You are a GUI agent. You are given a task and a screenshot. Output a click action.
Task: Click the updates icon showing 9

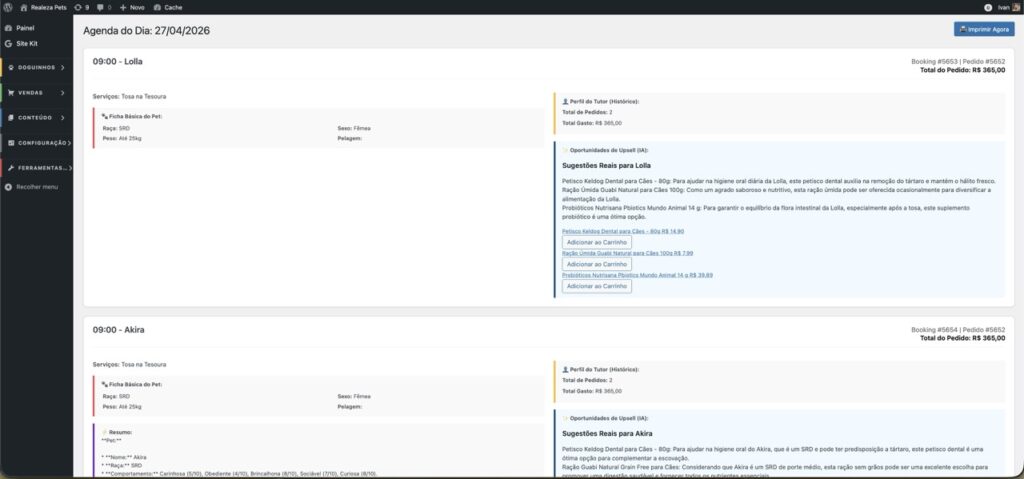78,7
